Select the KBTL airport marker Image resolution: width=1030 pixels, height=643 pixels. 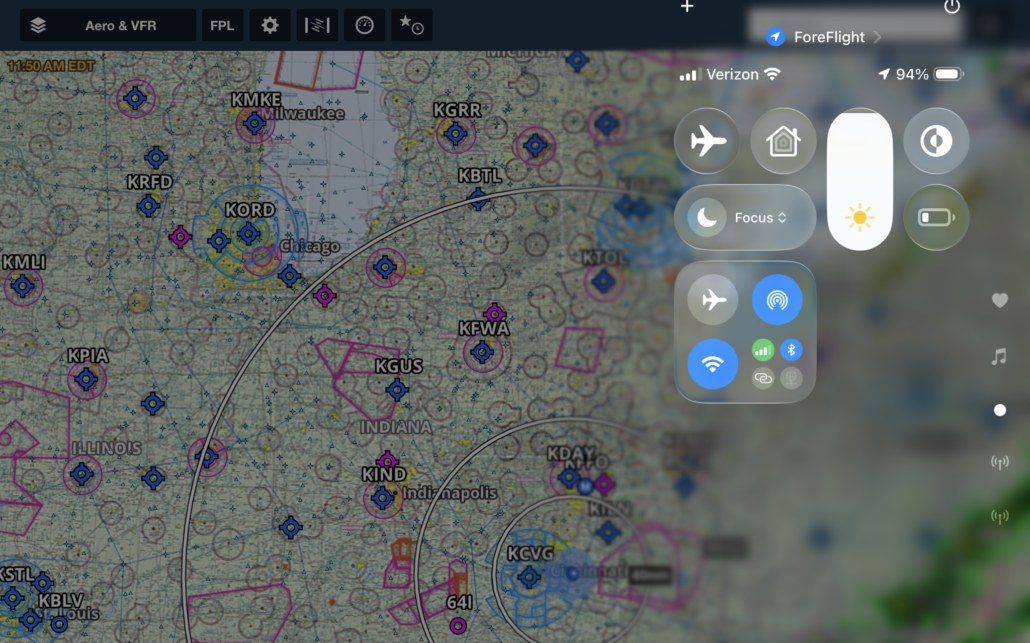[x=478, y=198]
